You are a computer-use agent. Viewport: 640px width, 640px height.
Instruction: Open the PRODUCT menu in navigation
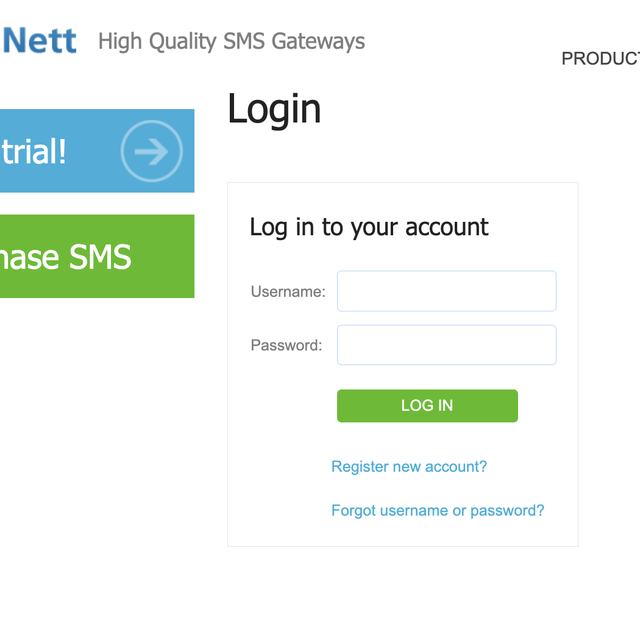tap(600, 58)
